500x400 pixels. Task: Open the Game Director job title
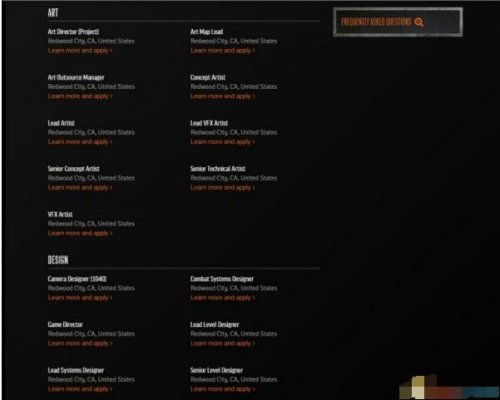(x=65, y=324)
